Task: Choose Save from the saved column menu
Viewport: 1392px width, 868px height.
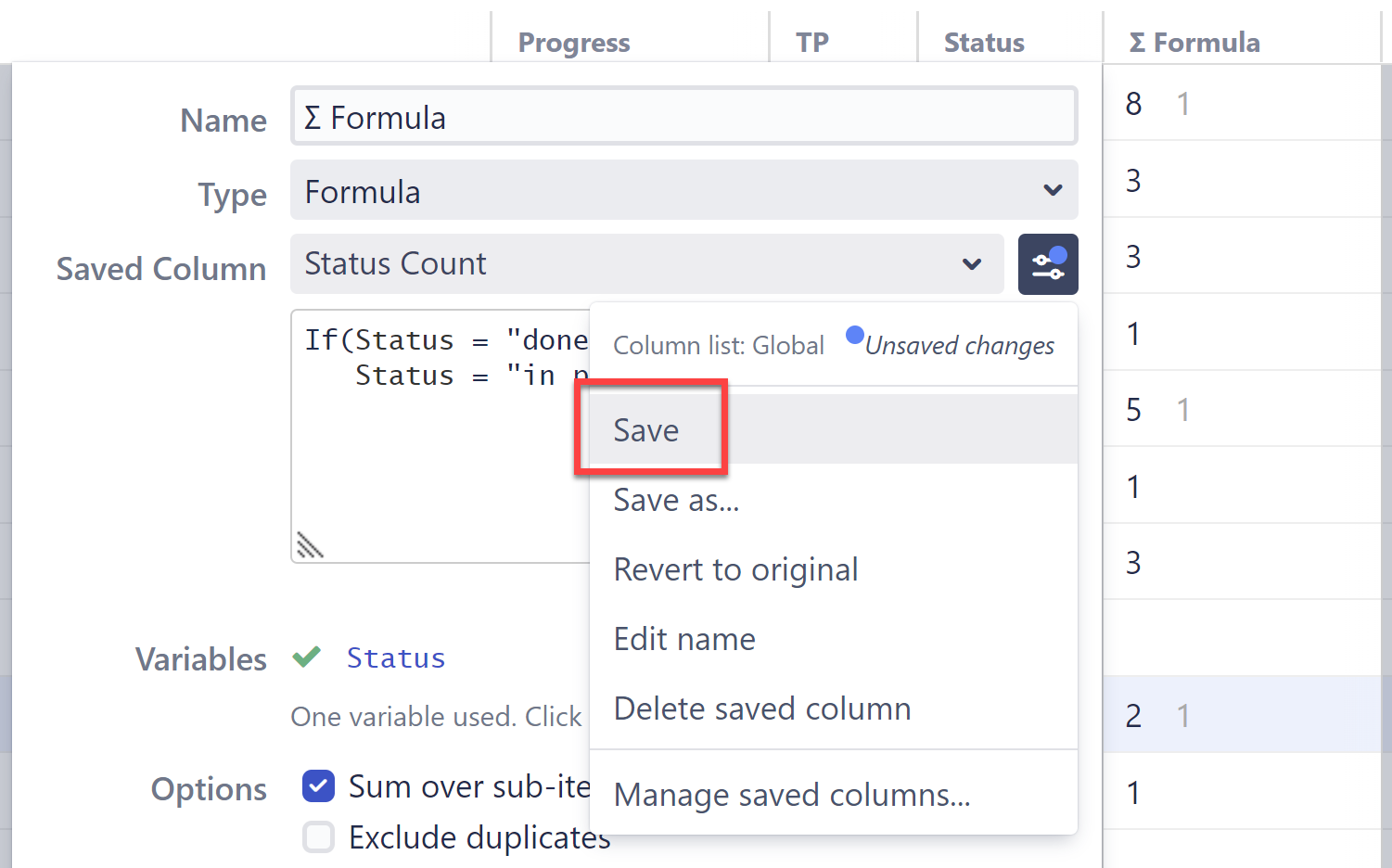Action: click(x=646, y=430)
